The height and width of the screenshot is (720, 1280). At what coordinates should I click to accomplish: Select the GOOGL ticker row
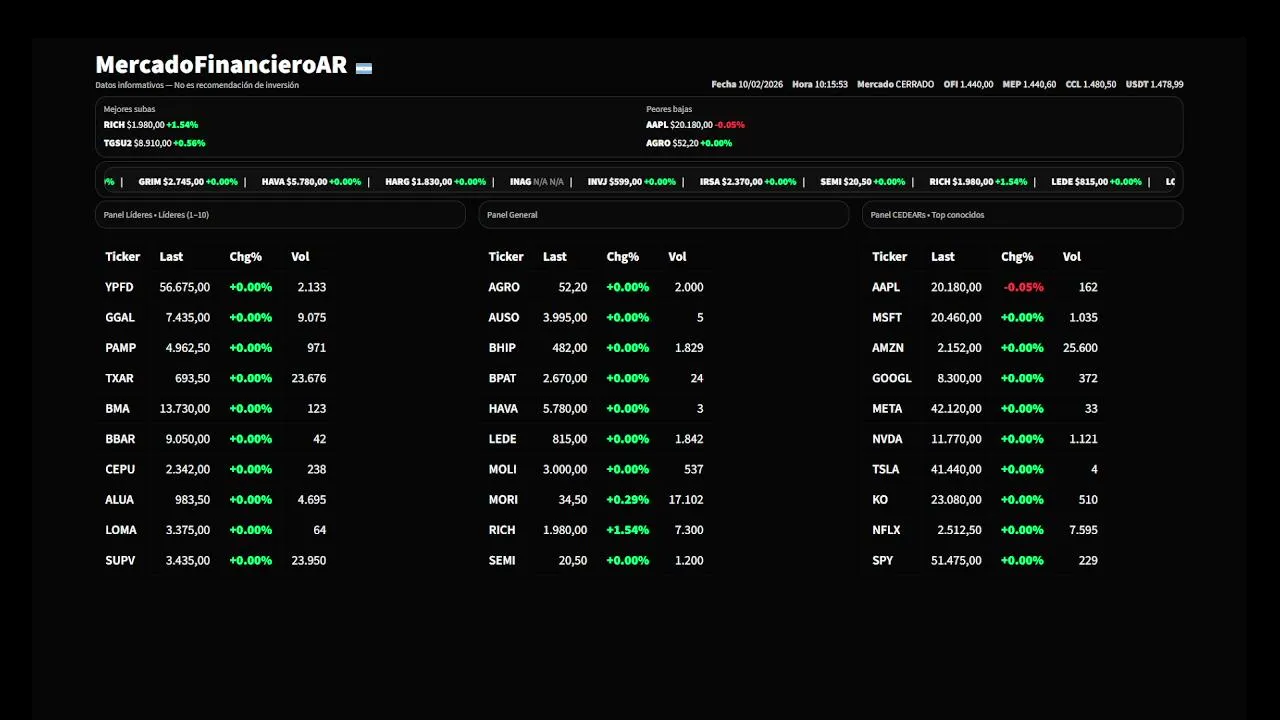985,378
